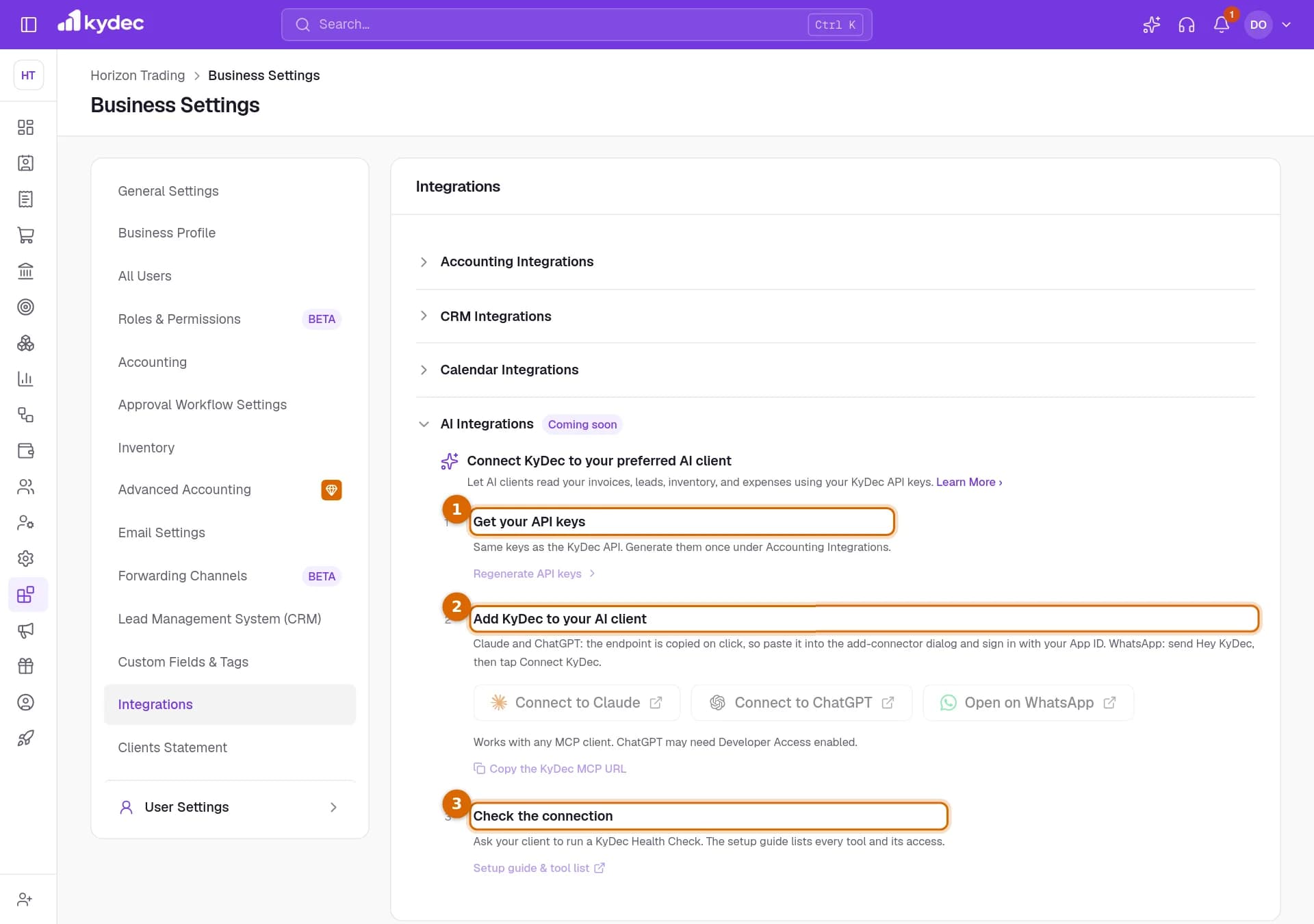The image size is (1314, 924).
Task: Collapse the AI Integrations section
Action: click(x=424, y=424)
